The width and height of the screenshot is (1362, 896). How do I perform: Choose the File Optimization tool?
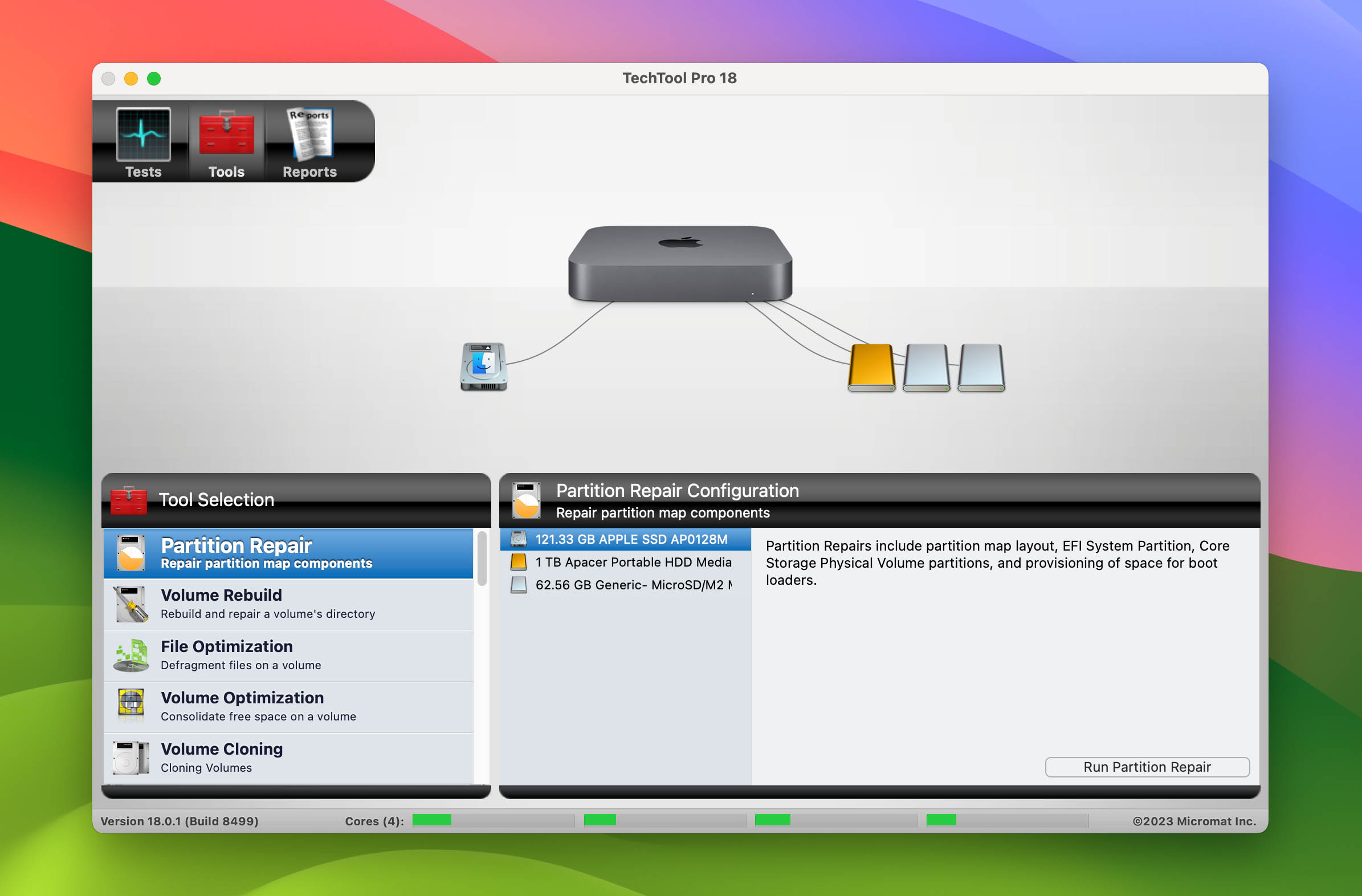[x=288, y=656]
